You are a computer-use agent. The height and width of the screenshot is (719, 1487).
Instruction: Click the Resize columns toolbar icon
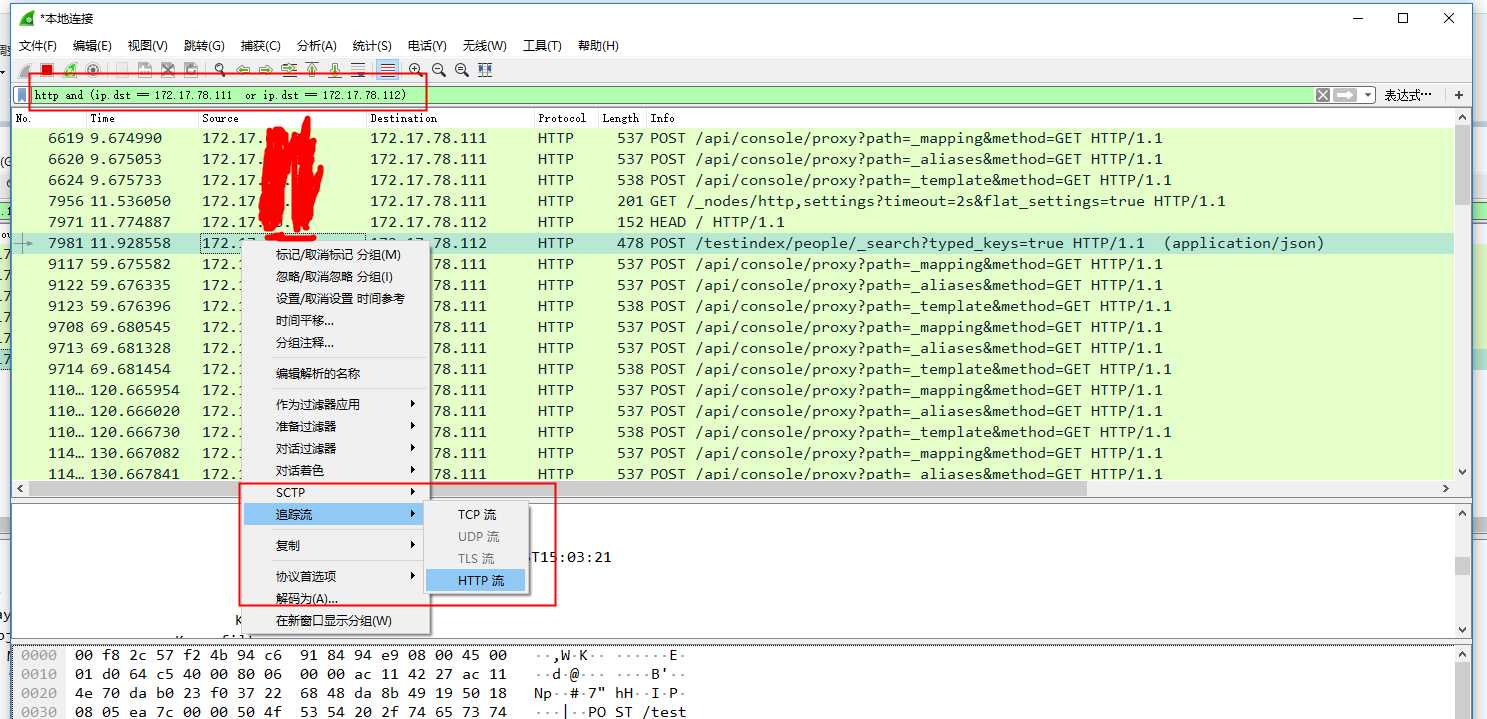click(485, 70)
